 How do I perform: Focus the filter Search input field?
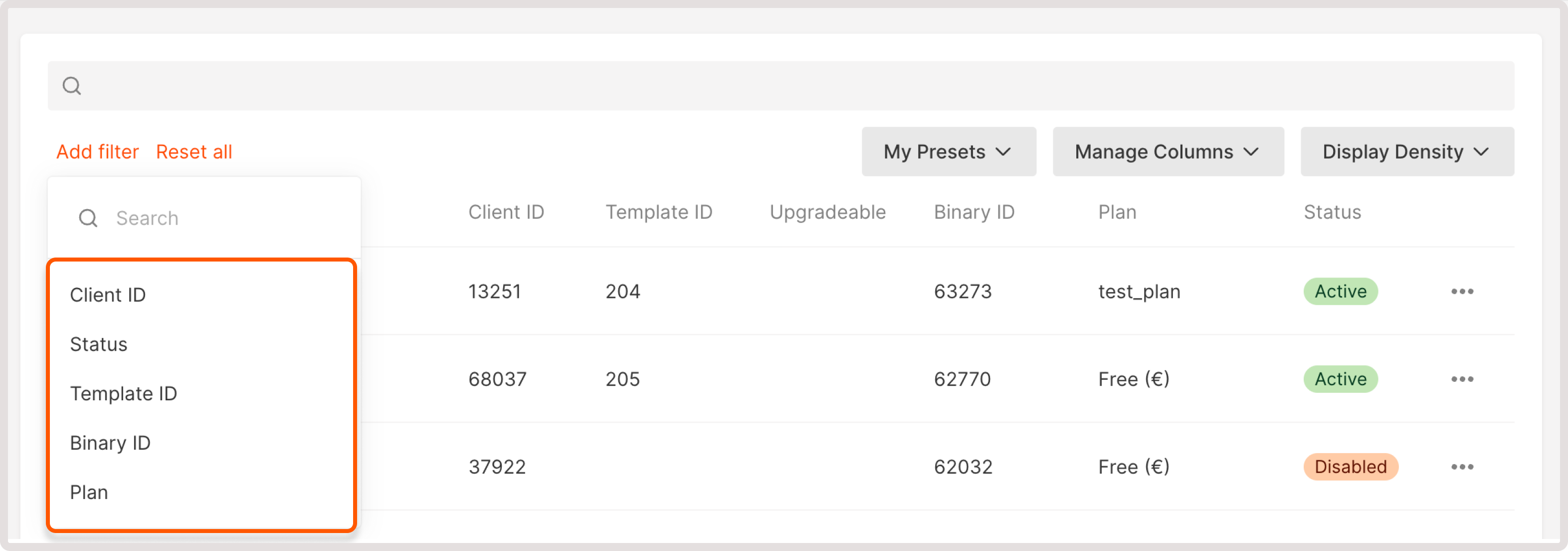[225, 218]
